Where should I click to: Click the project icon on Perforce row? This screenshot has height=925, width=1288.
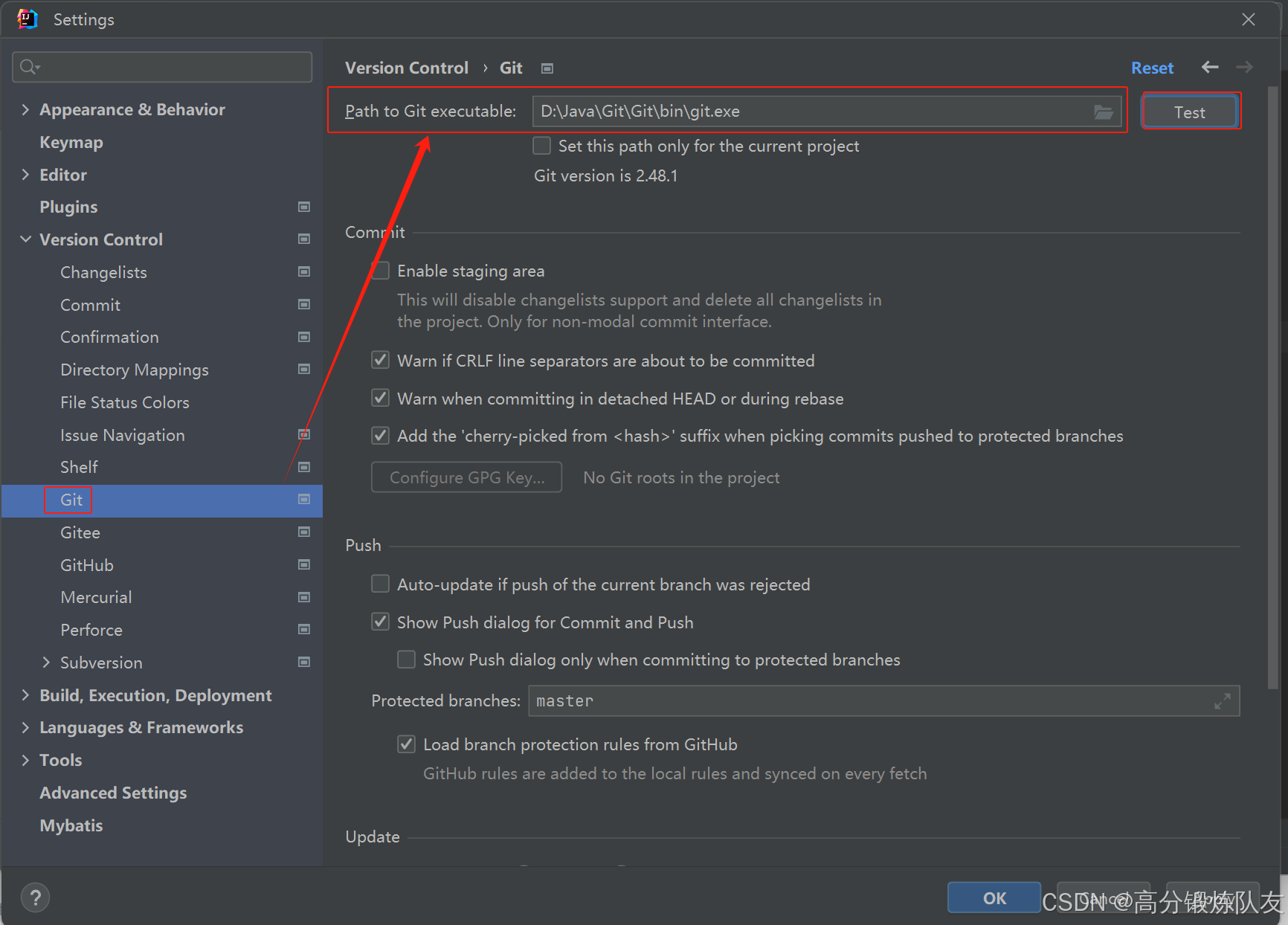304,629
